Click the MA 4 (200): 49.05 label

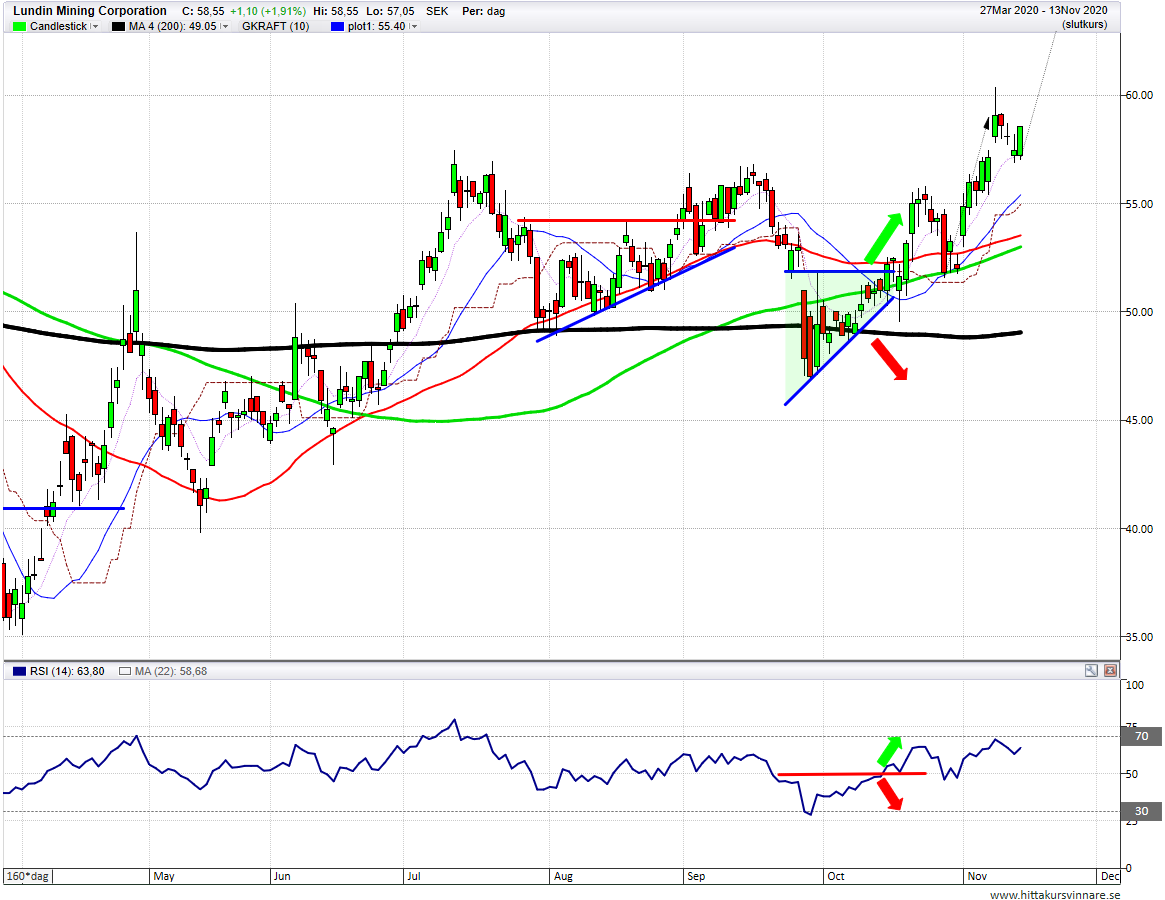pos(173,26)
